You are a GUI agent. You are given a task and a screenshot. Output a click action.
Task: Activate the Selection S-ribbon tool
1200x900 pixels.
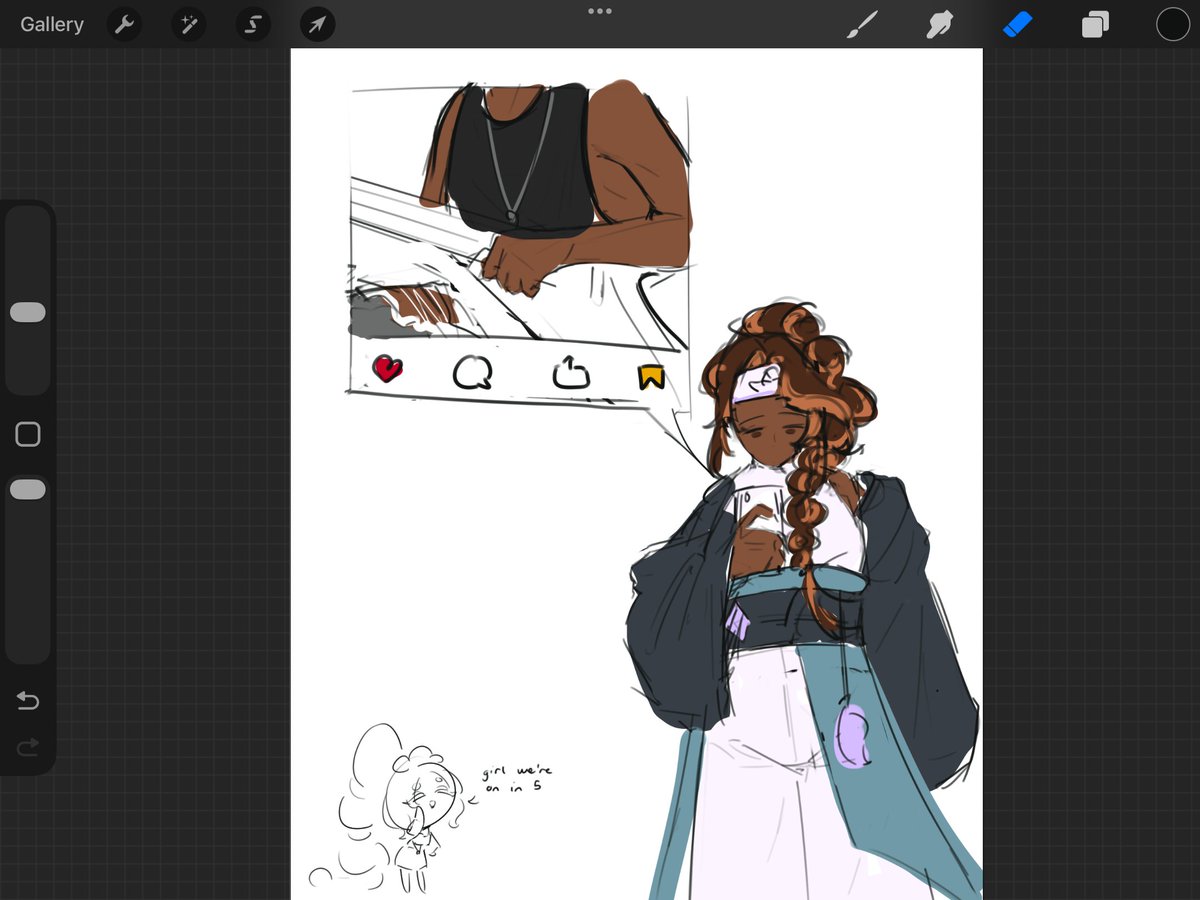pyautogui.click(x=253, y=25)
